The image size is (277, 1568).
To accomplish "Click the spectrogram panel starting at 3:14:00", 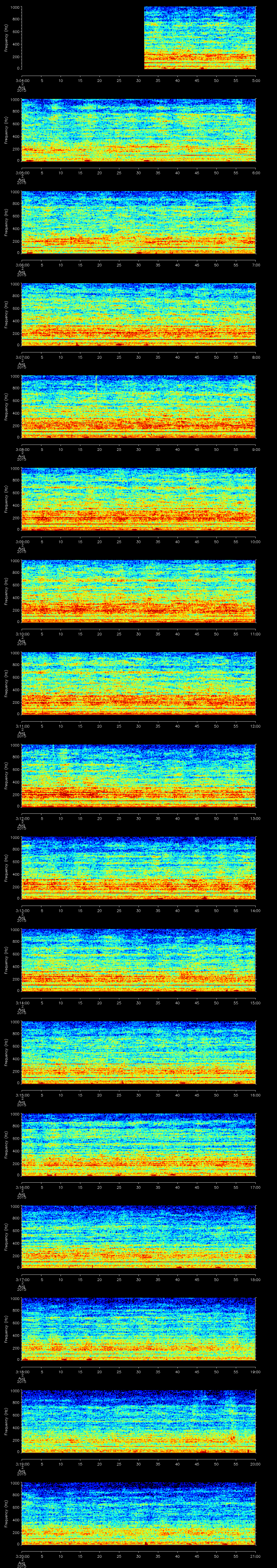I will 139,961.
